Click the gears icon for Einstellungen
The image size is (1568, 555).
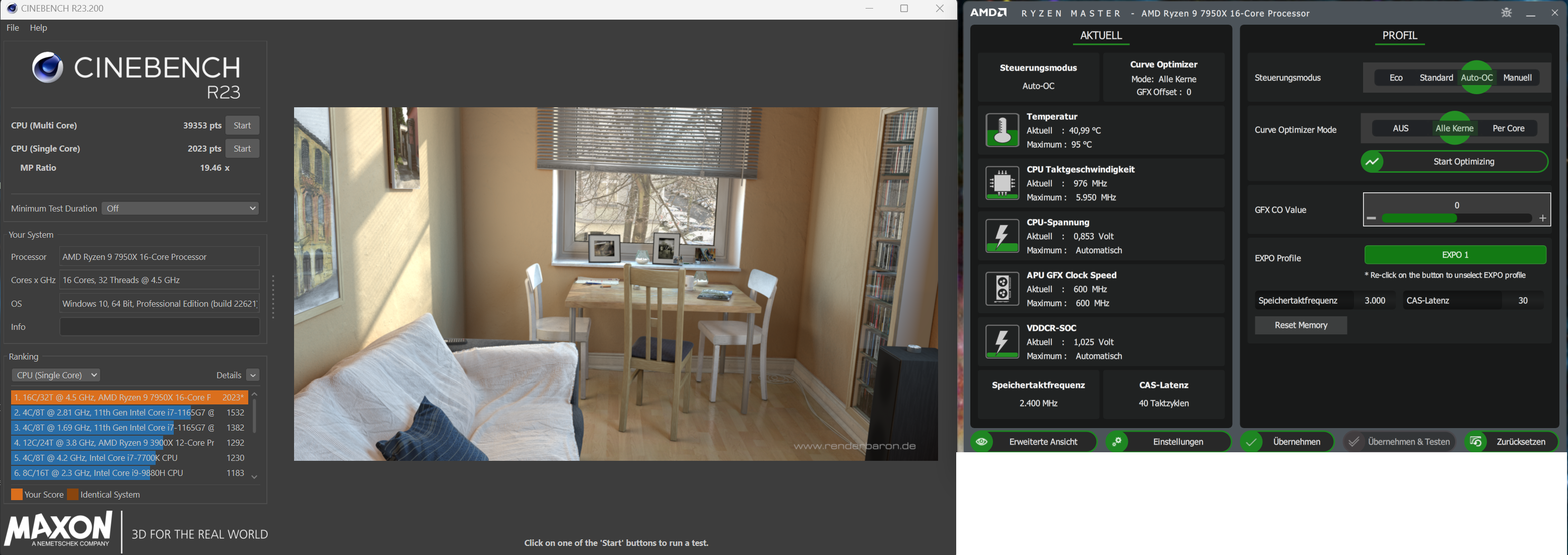(x=1117, y=442)
